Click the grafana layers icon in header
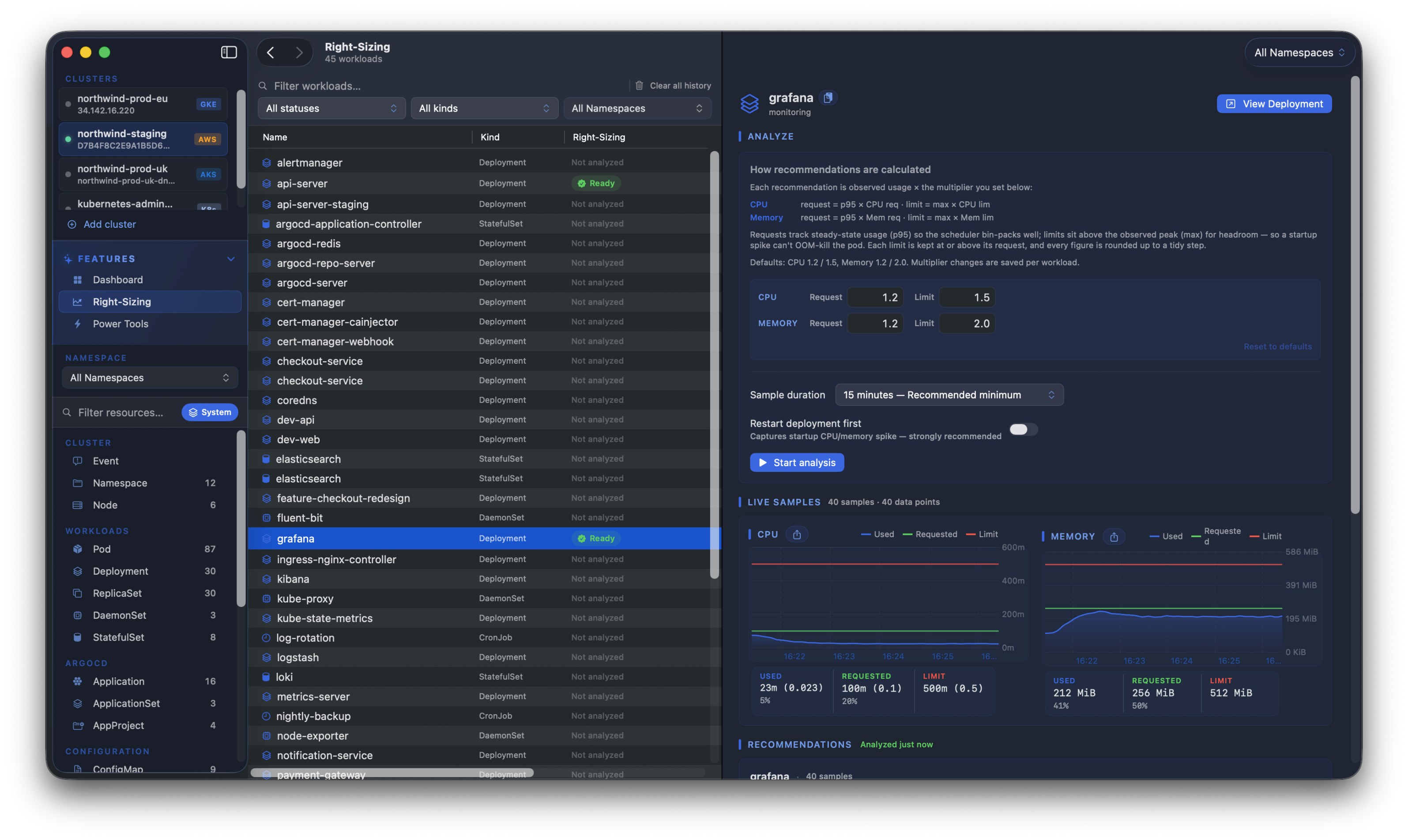The width and height of the screenshot is (1408, 840). [x=749, y=104]
